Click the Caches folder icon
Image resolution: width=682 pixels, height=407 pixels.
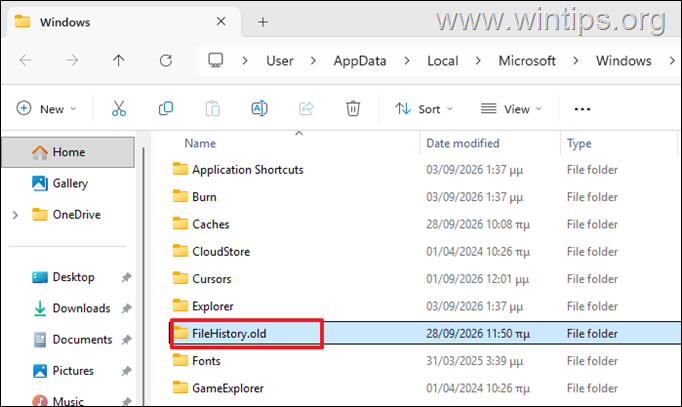click(x=180, y=224)
